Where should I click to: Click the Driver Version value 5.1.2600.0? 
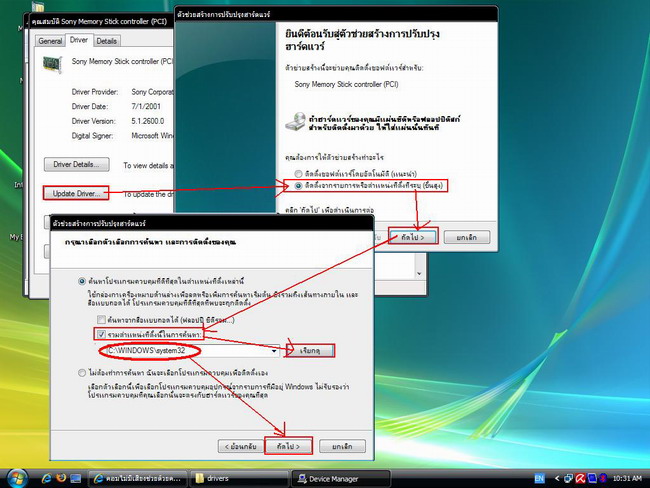click(x=148, y=121)
